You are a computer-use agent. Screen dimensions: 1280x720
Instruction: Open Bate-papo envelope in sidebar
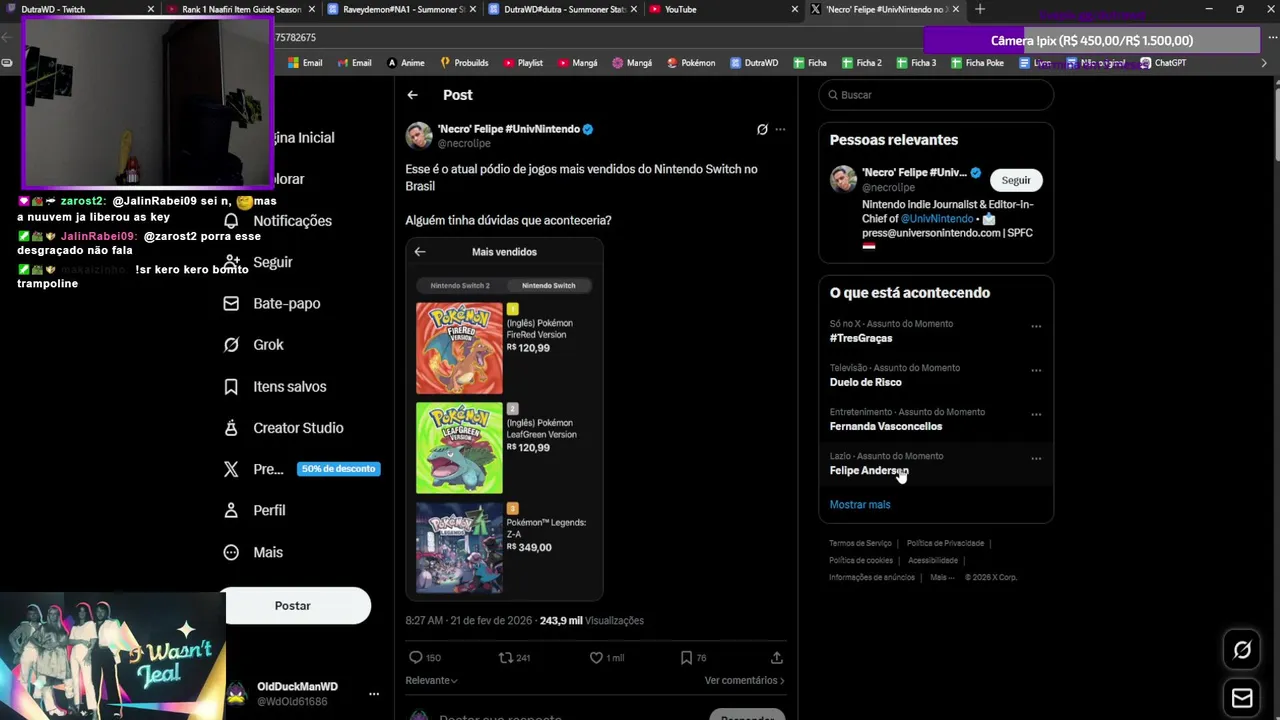(231, 303)
